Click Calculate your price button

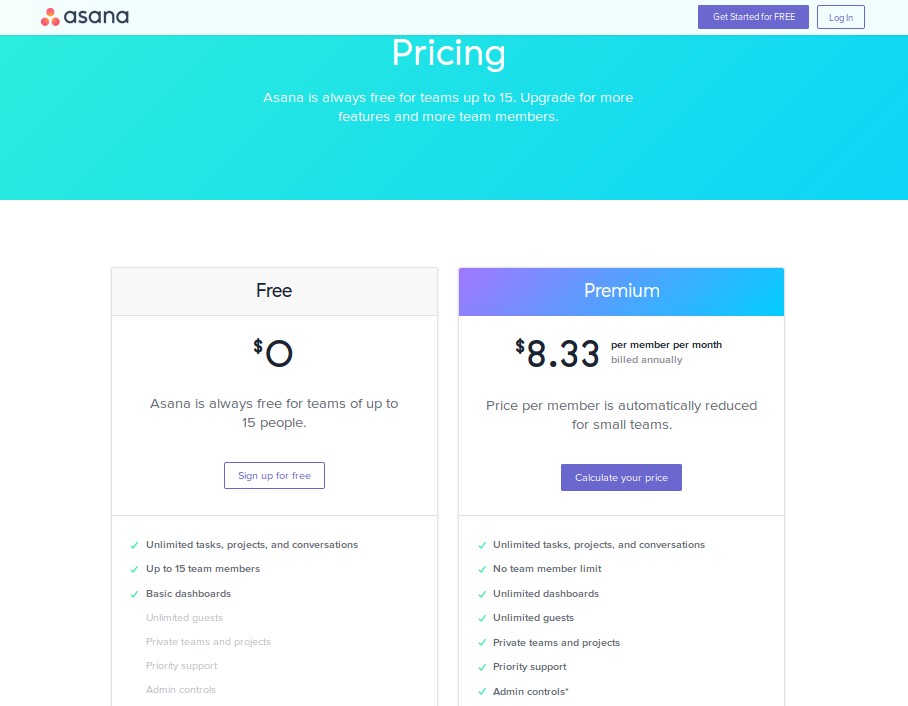(x=621, y=478)
